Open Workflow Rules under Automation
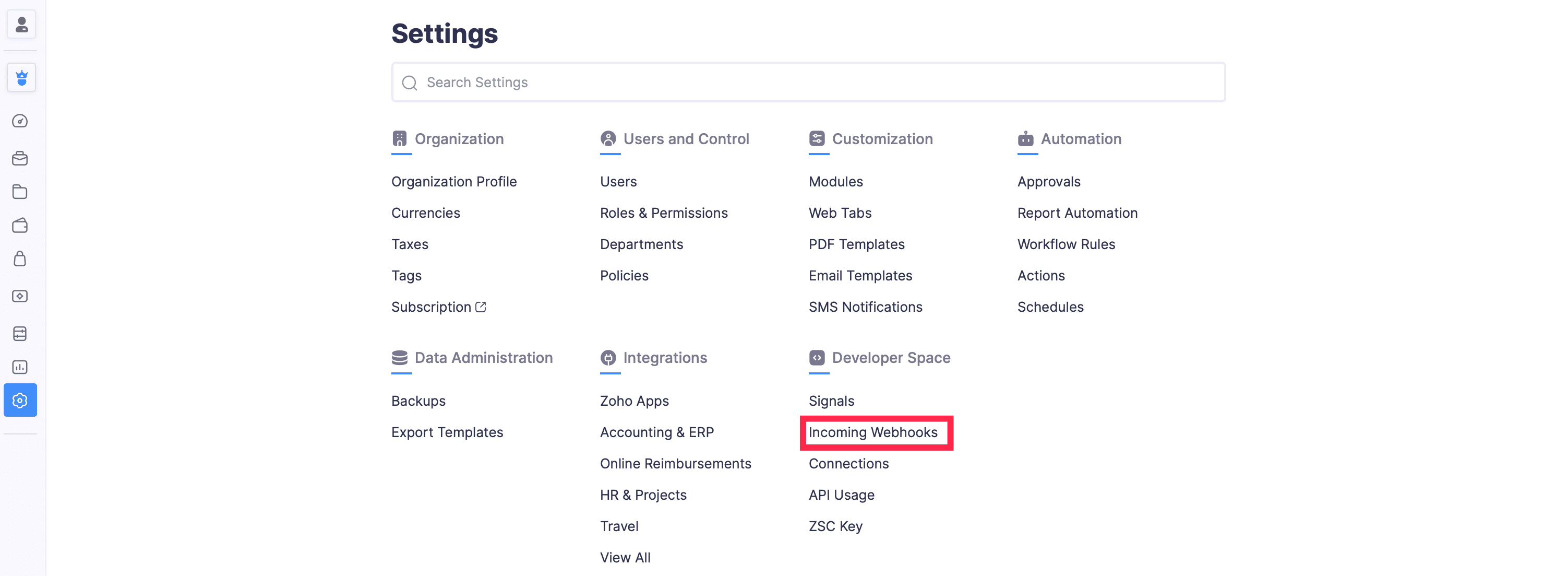 1066,244
